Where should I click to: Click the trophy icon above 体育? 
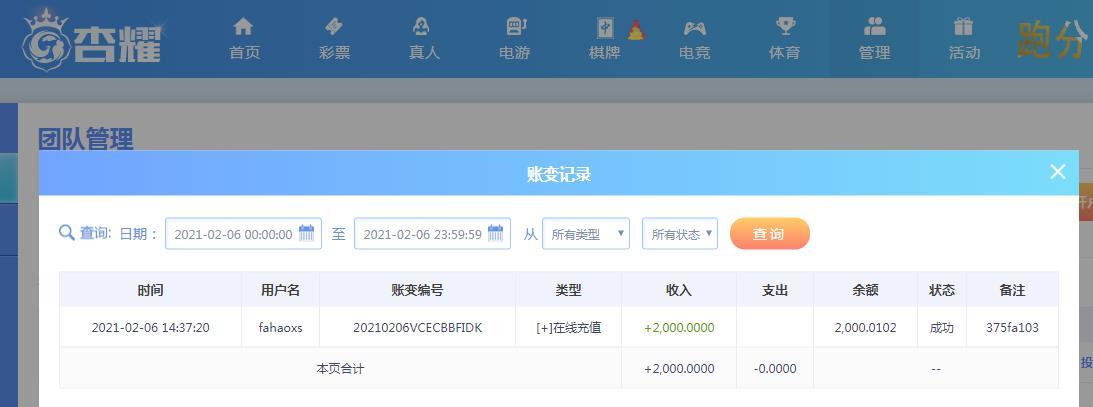click(x=786, y=27)
